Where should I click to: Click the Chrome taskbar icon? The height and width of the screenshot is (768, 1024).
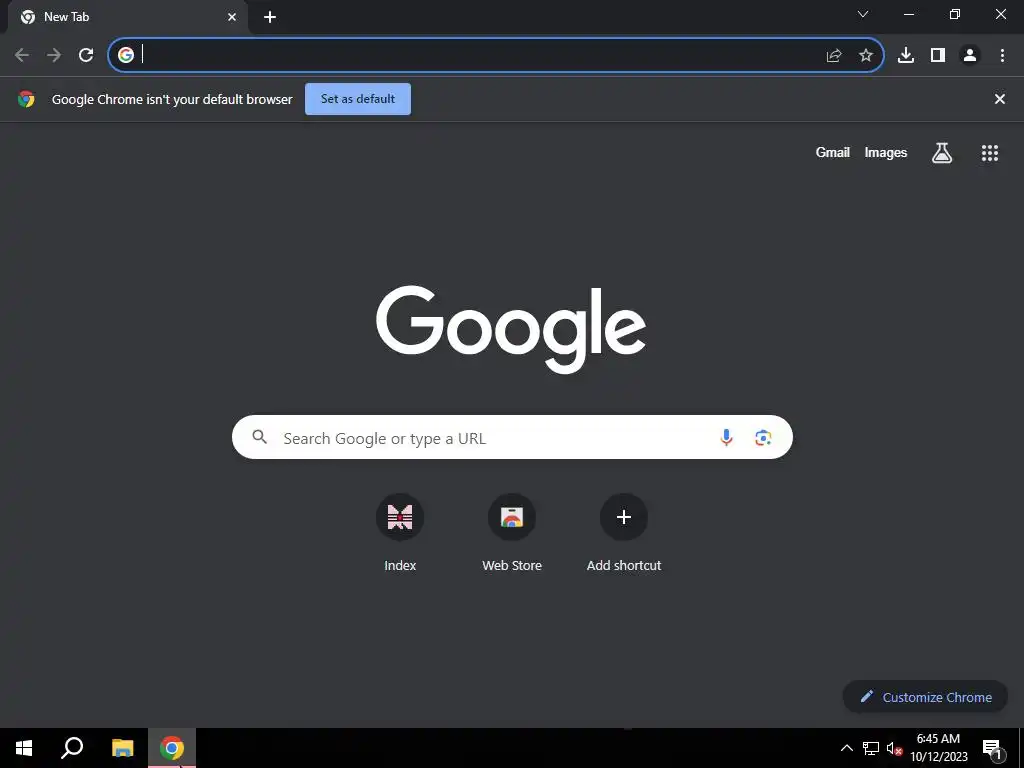[x=172, y=748]
